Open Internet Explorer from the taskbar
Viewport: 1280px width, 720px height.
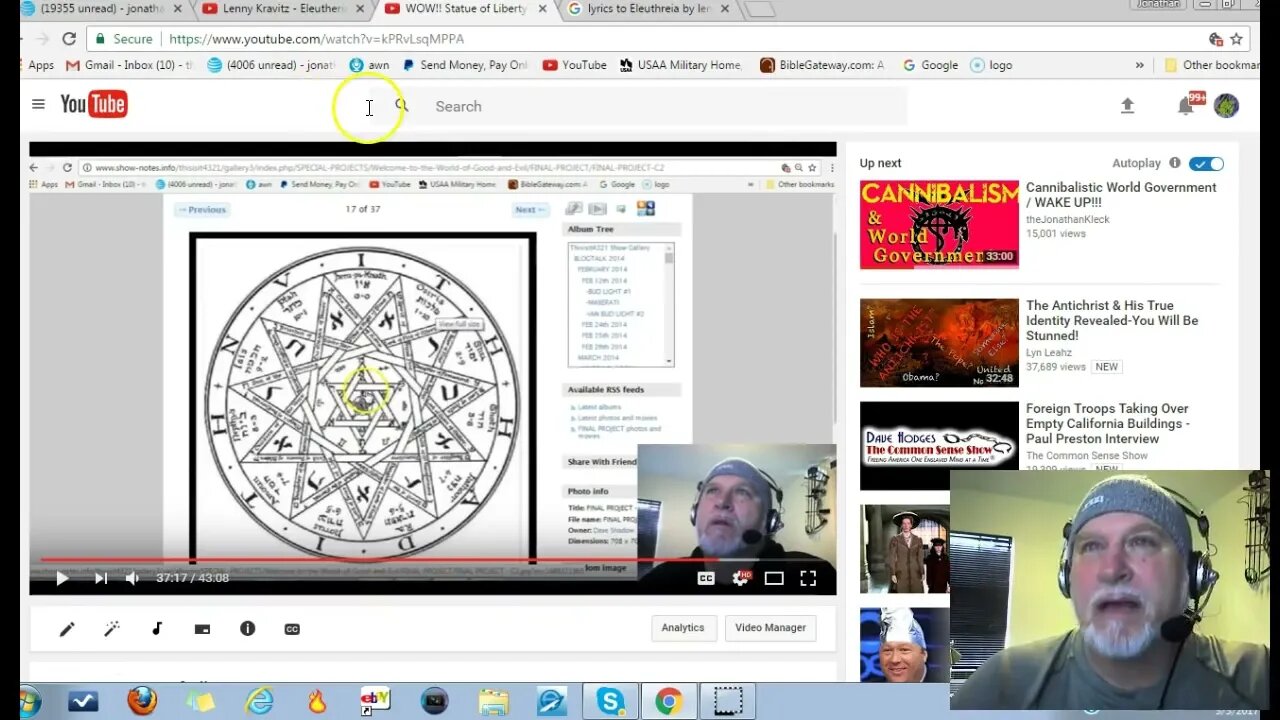click(259, 701)
